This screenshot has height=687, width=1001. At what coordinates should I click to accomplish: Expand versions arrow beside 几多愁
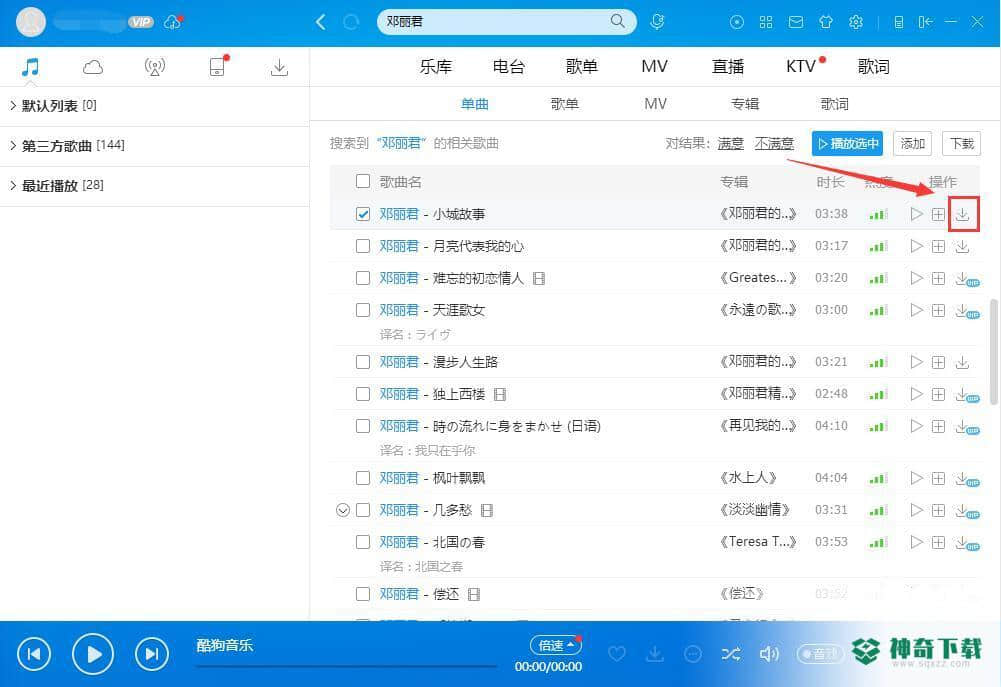(x=343, y=510)
